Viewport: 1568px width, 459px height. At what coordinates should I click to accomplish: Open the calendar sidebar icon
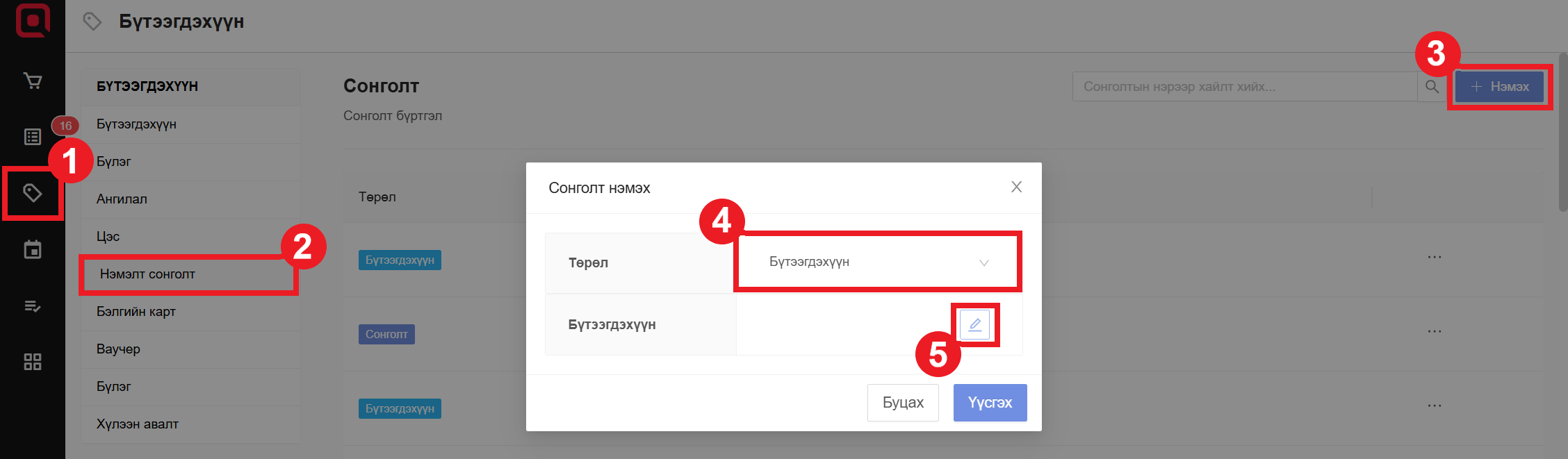point(33,249)
